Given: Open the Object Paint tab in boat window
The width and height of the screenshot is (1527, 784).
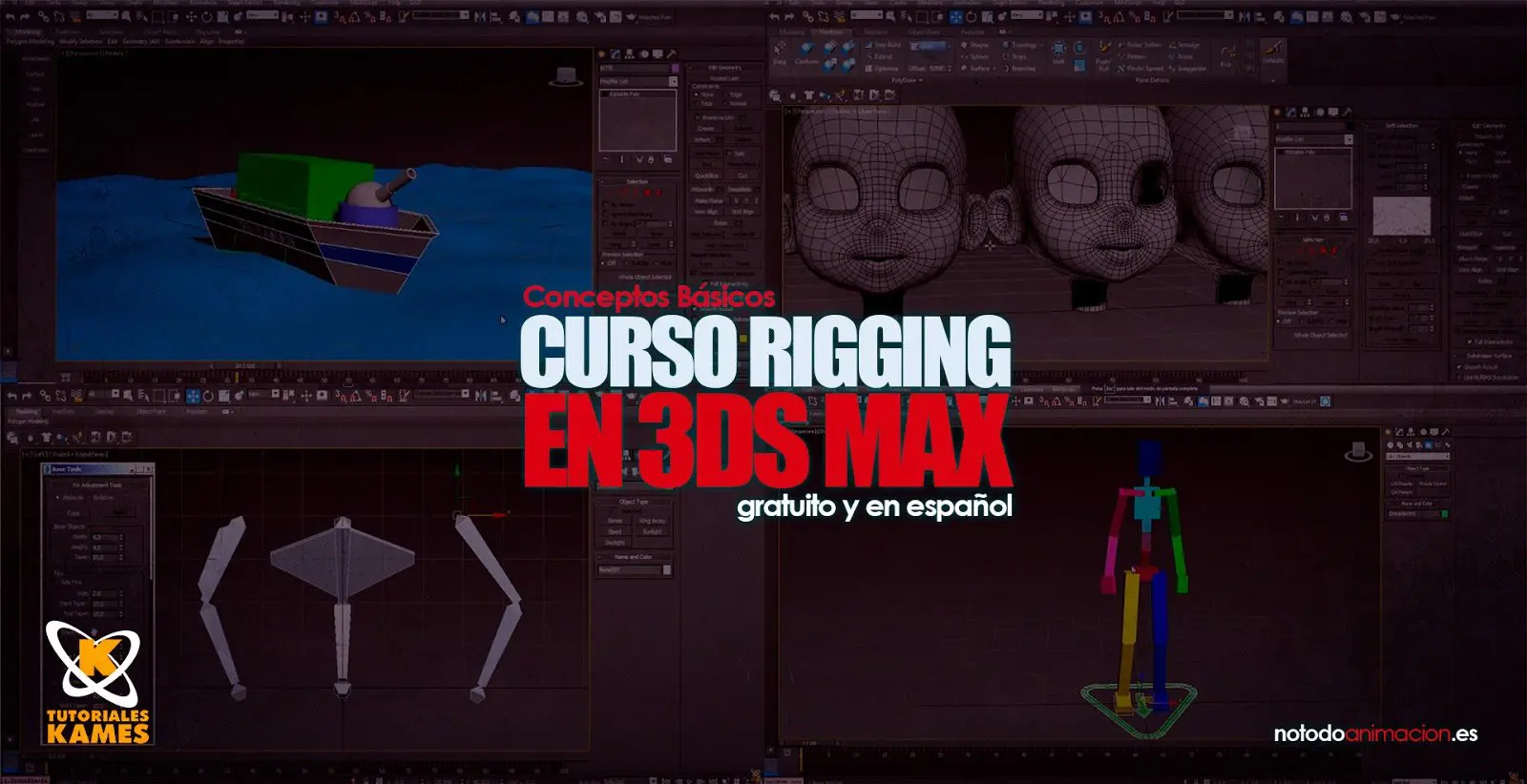Looking at the screenshot, I should click(159, 31).
